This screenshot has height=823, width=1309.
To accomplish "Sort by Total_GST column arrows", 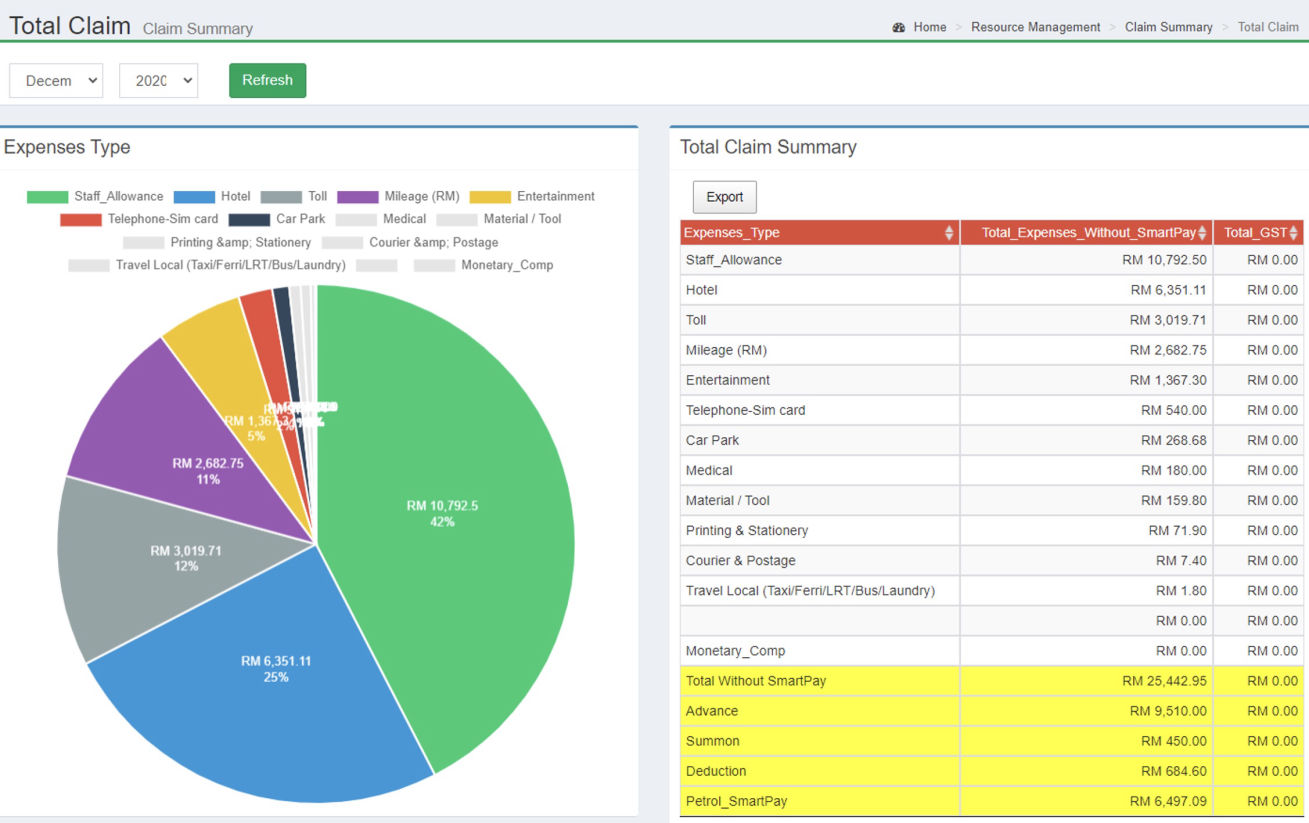I will tap(1294, 233).
